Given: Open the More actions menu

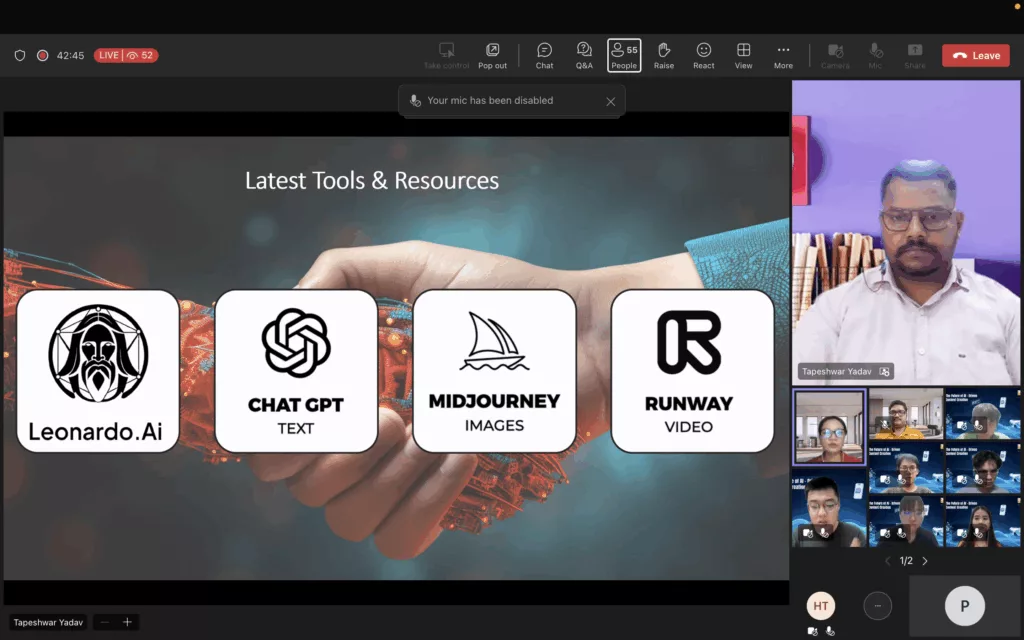Looking at the screenshot, I should (783, 56).
